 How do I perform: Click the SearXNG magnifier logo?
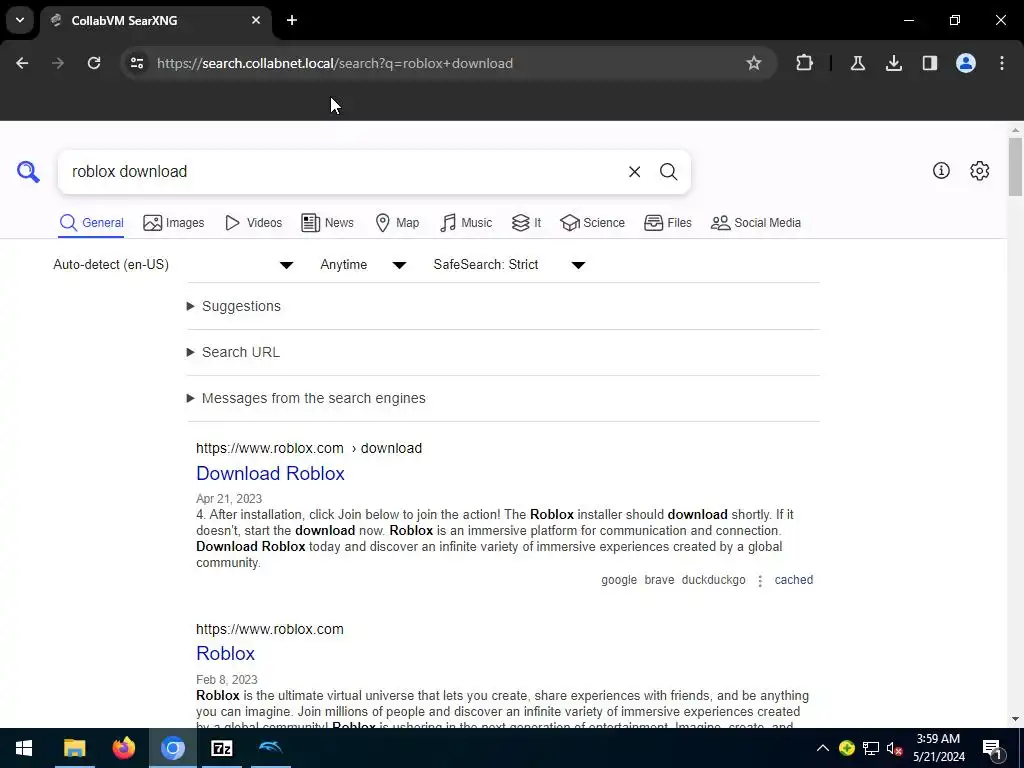[x=28, y=172]
